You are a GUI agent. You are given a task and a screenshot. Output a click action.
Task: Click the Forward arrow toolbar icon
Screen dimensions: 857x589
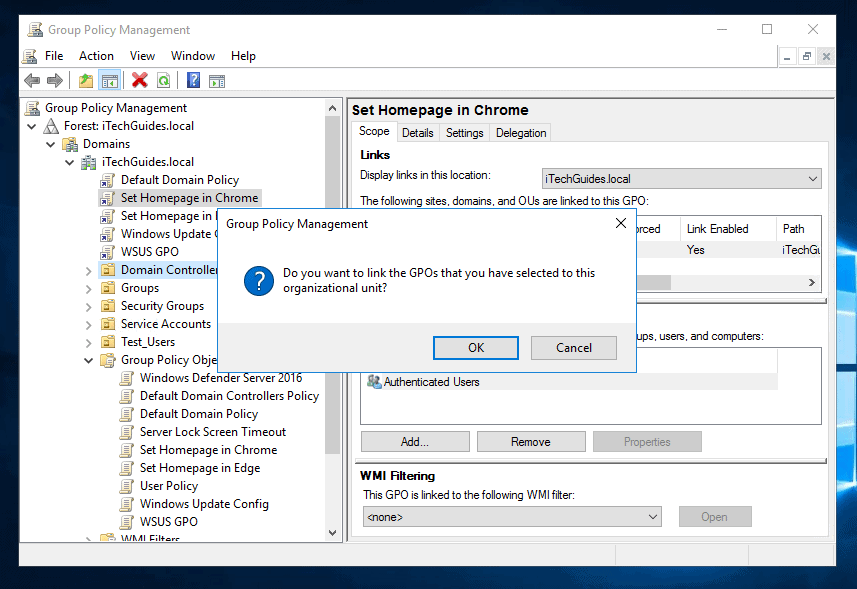[55, 81]
